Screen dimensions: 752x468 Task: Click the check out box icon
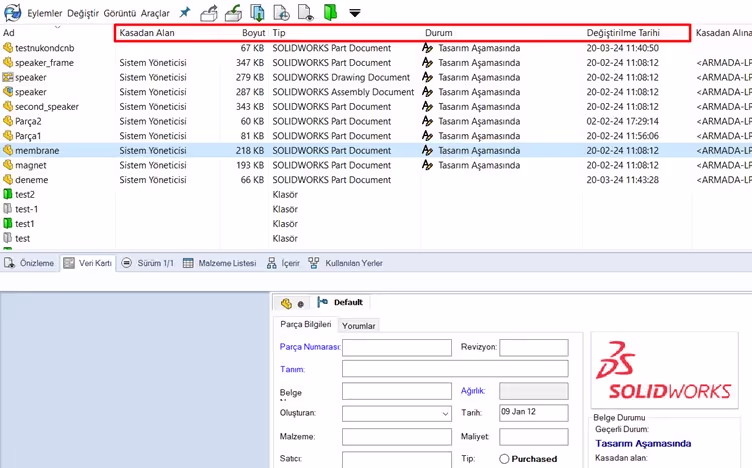(x=209, y=13)
